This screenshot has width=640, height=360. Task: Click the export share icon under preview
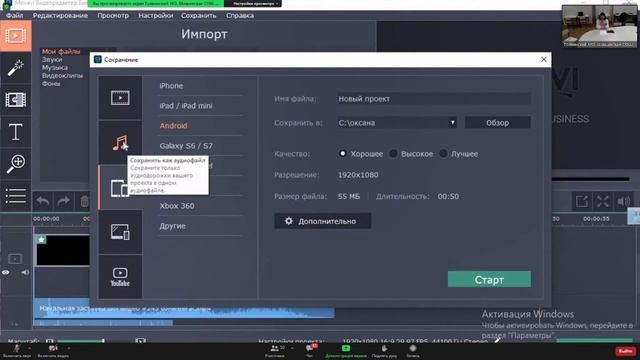click(x=582, y=201)
